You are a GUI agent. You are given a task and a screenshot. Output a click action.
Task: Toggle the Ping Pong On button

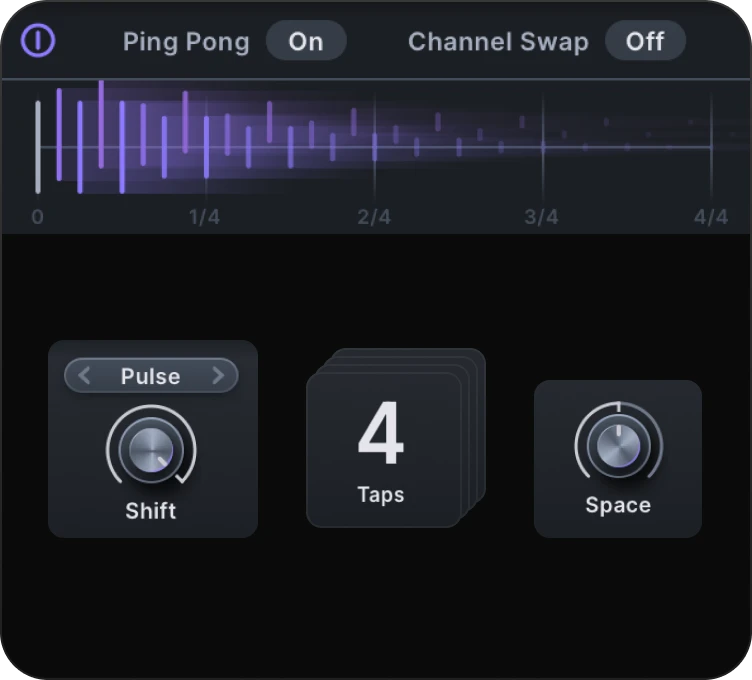click(306, 41)
